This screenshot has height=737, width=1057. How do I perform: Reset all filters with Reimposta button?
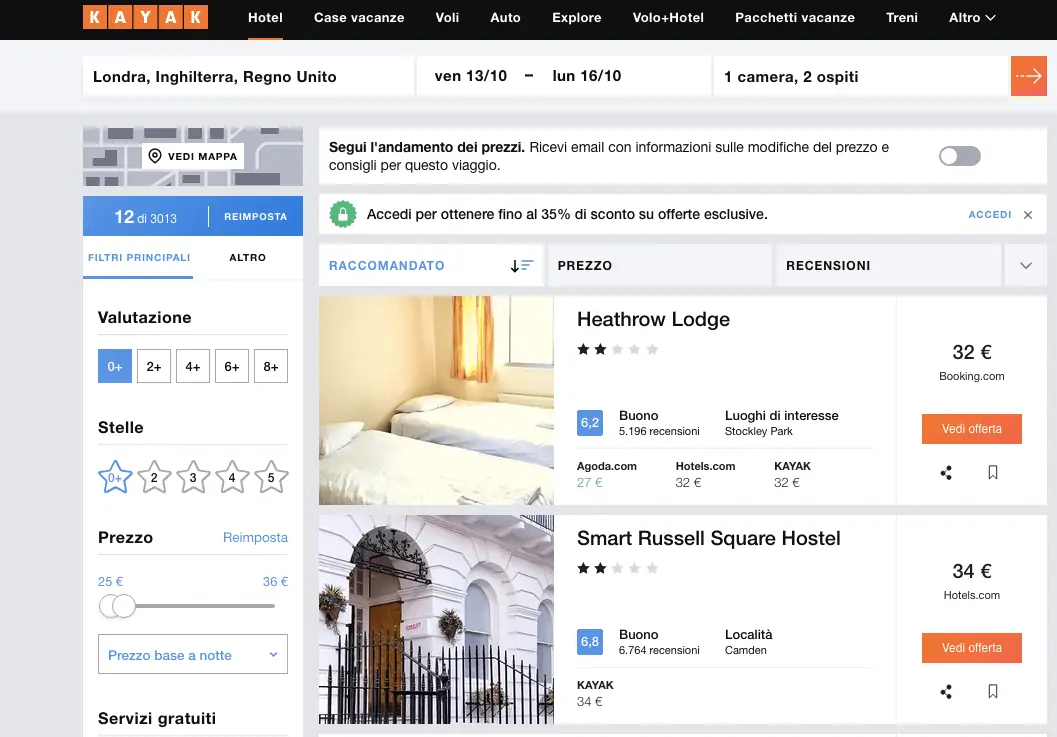coord(255,216)
